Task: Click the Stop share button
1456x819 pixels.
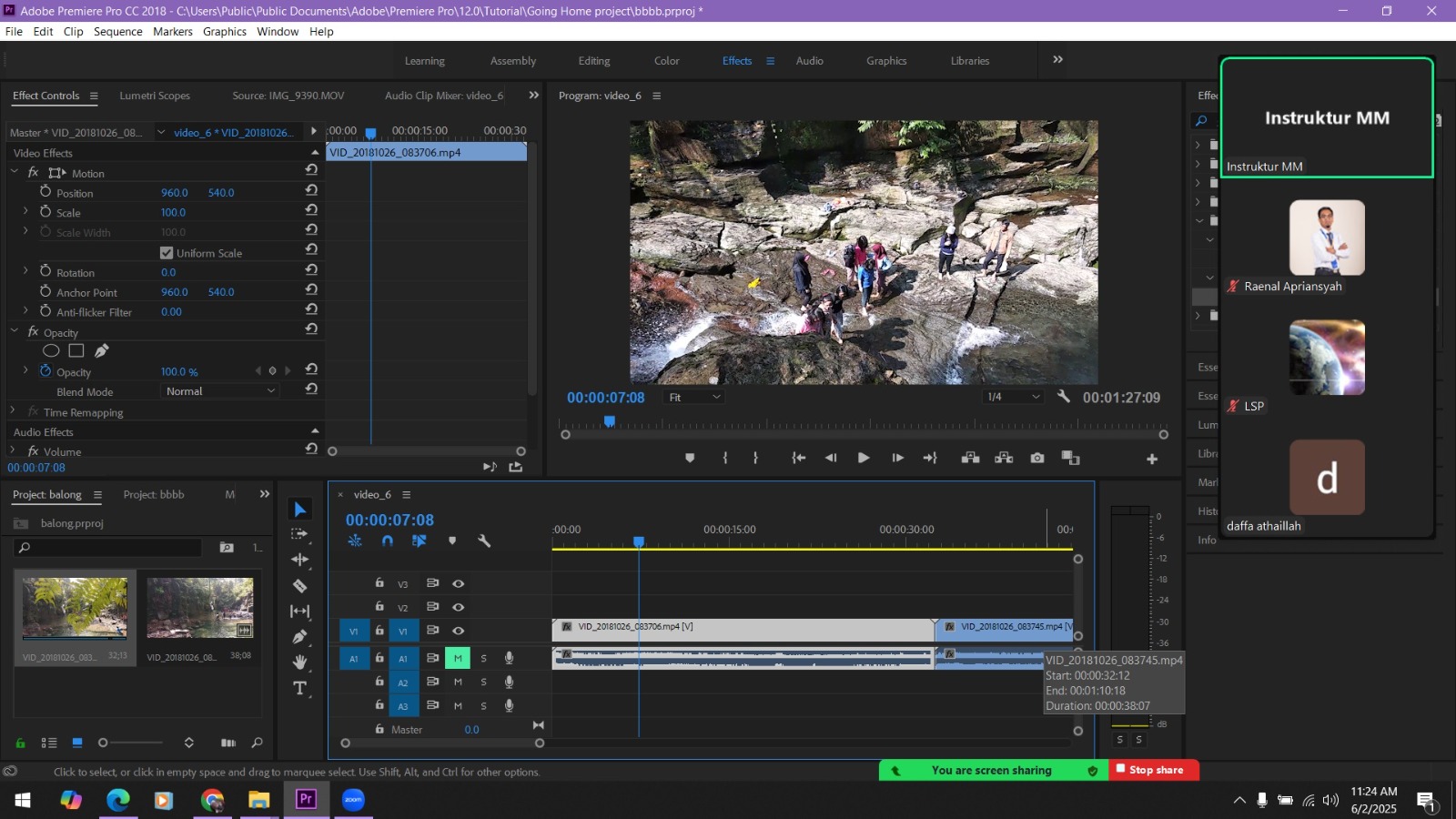Action: (1154, 770)
